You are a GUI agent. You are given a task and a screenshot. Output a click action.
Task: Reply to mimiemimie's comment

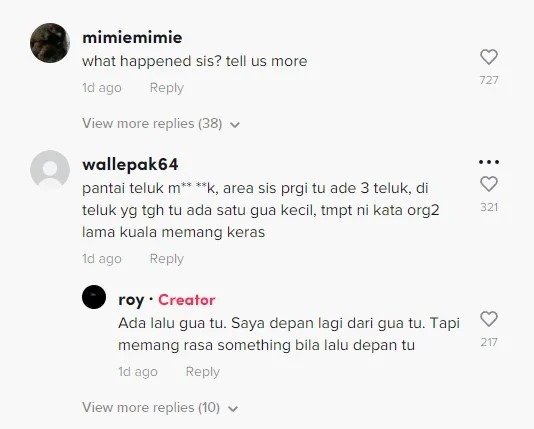167,88
